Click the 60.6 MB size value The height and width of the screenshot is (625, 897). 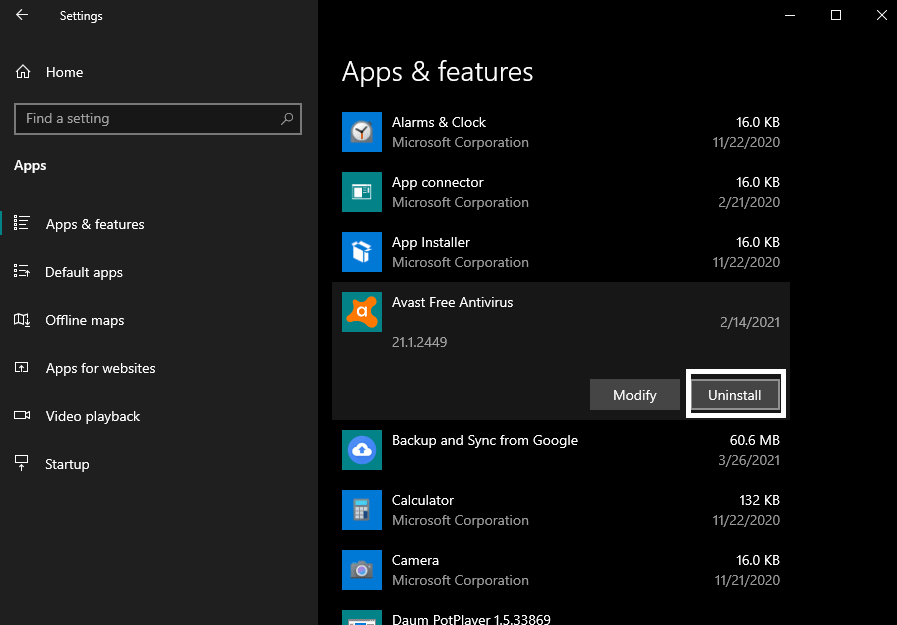point(755,440)
